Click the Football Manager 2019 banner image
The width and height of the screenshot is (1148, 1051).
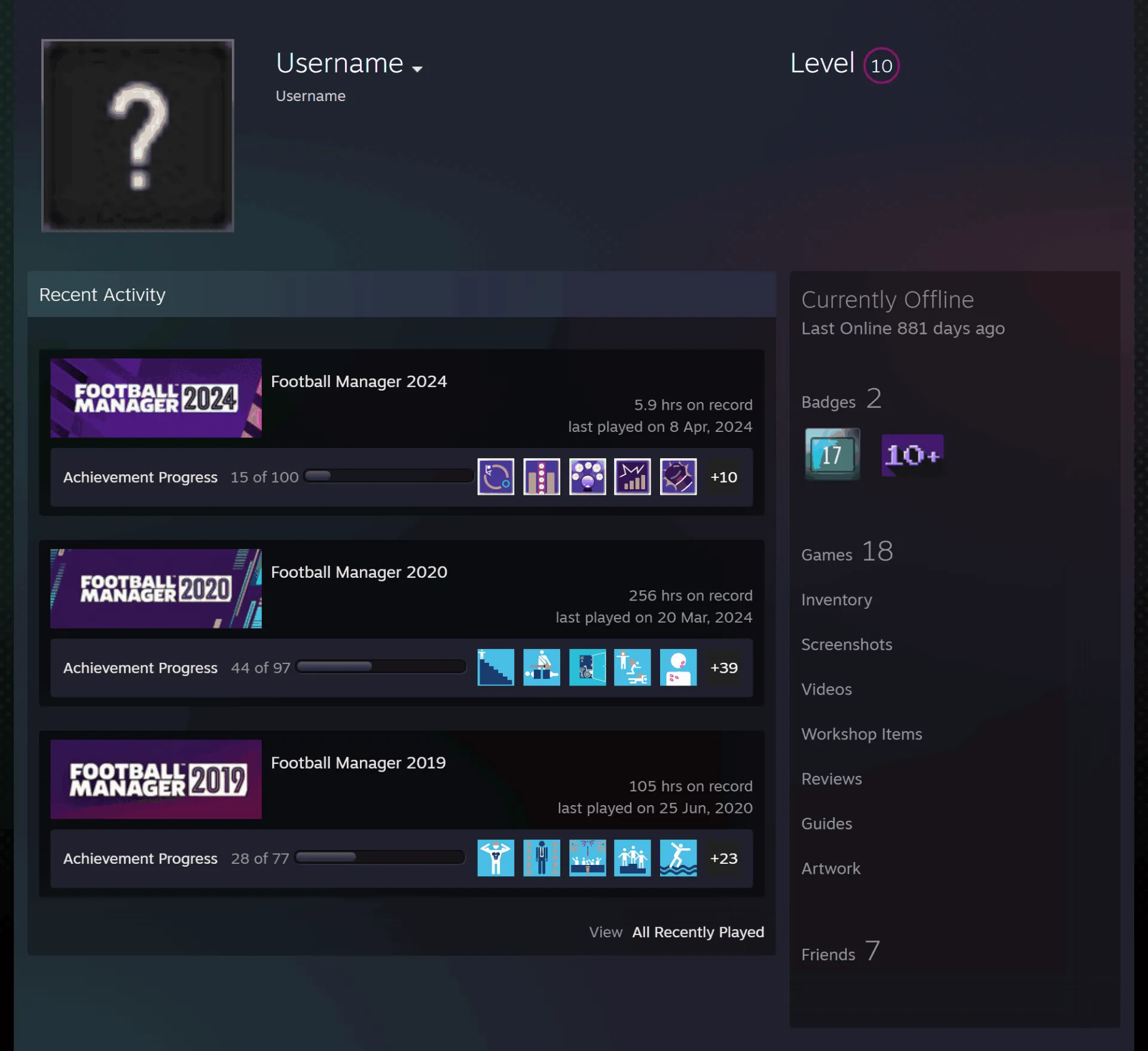pyautogui.click(x=156, y=779)
